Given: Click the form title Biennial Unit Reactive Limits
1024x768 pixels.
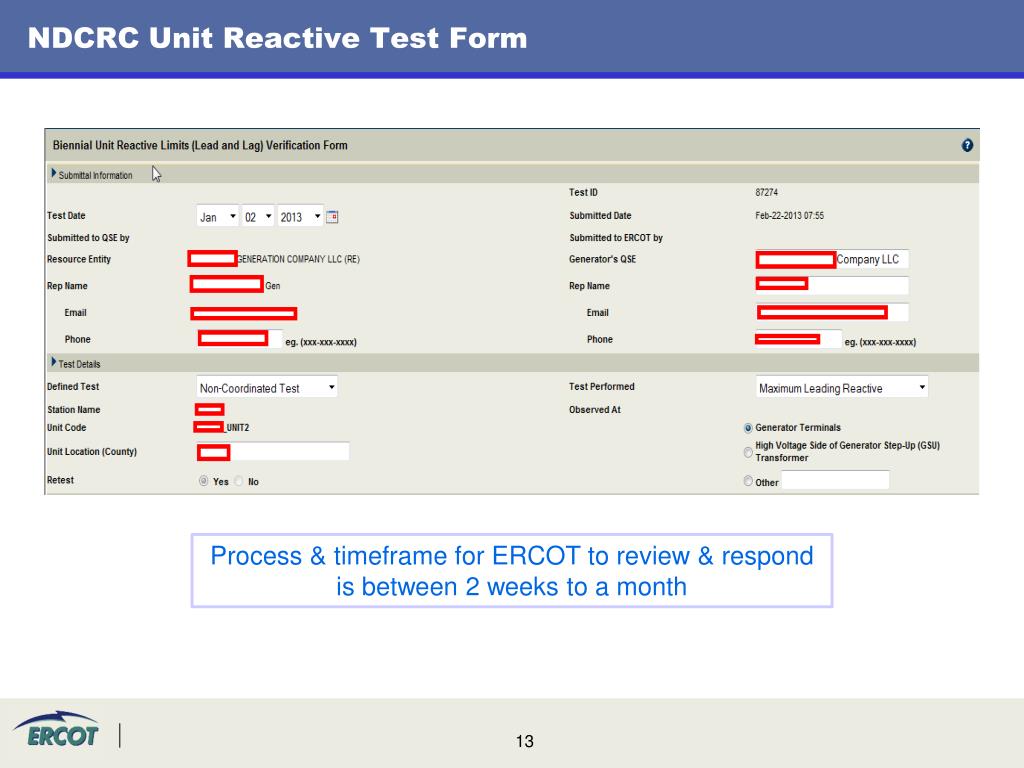Looking at the screenshot, I should point(200,146).
